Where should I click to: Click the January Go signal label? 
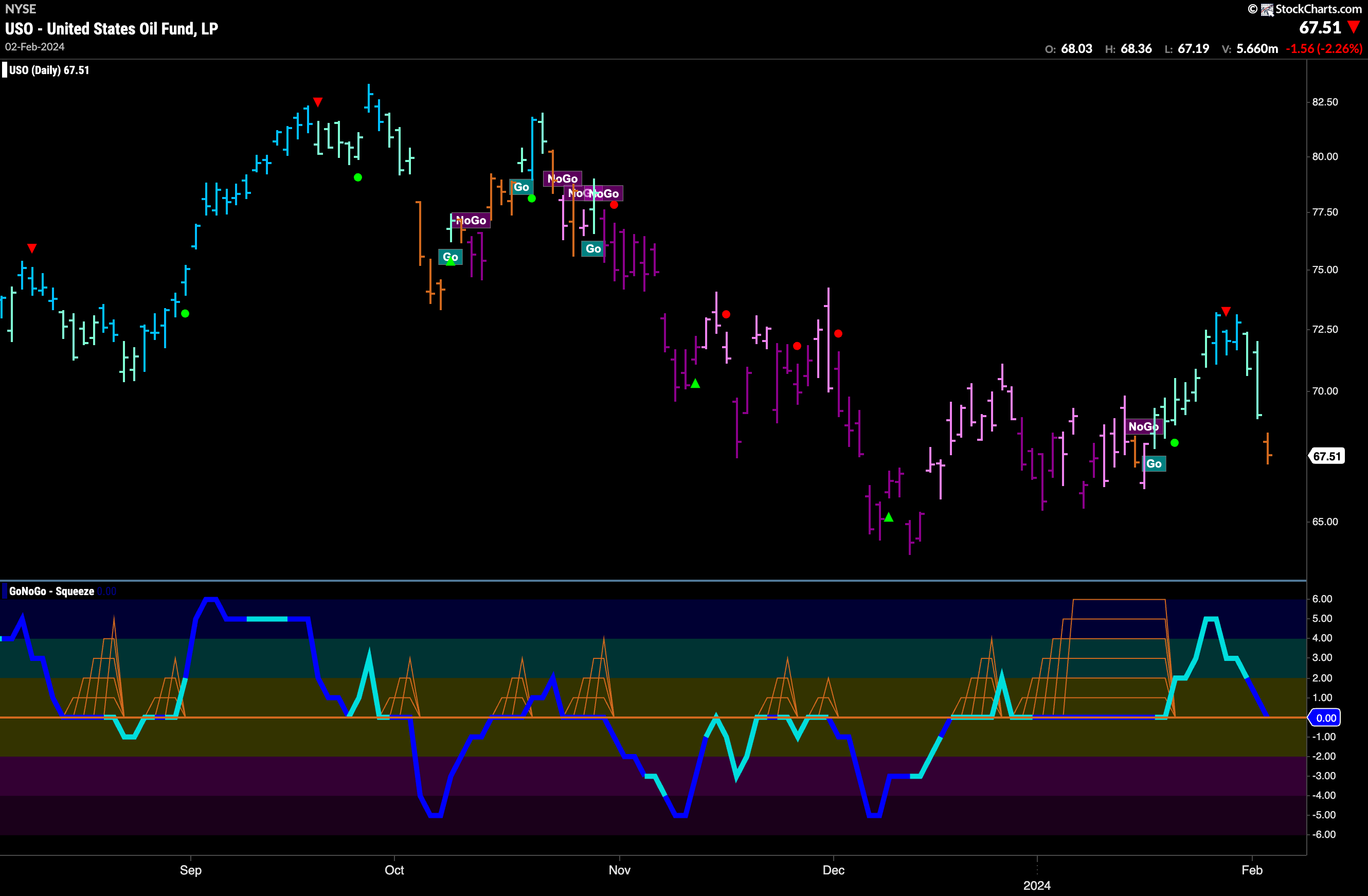pyautogui.click(x=1154, y=464)
